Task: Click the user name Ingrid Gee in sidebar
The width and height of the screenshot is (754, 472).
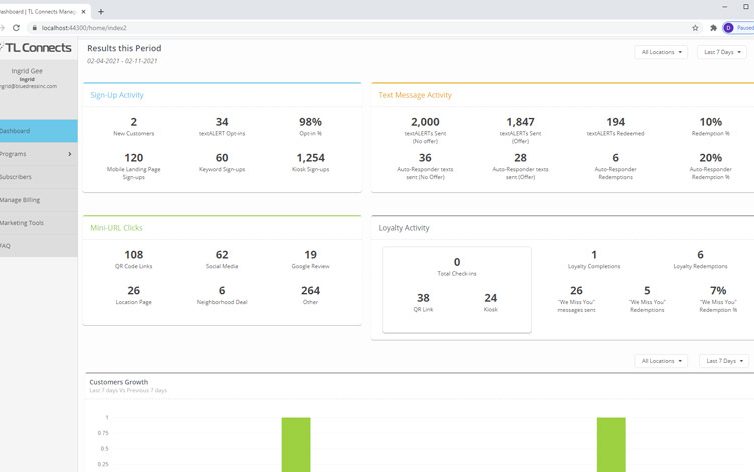Action: click(x=27, y=71)
